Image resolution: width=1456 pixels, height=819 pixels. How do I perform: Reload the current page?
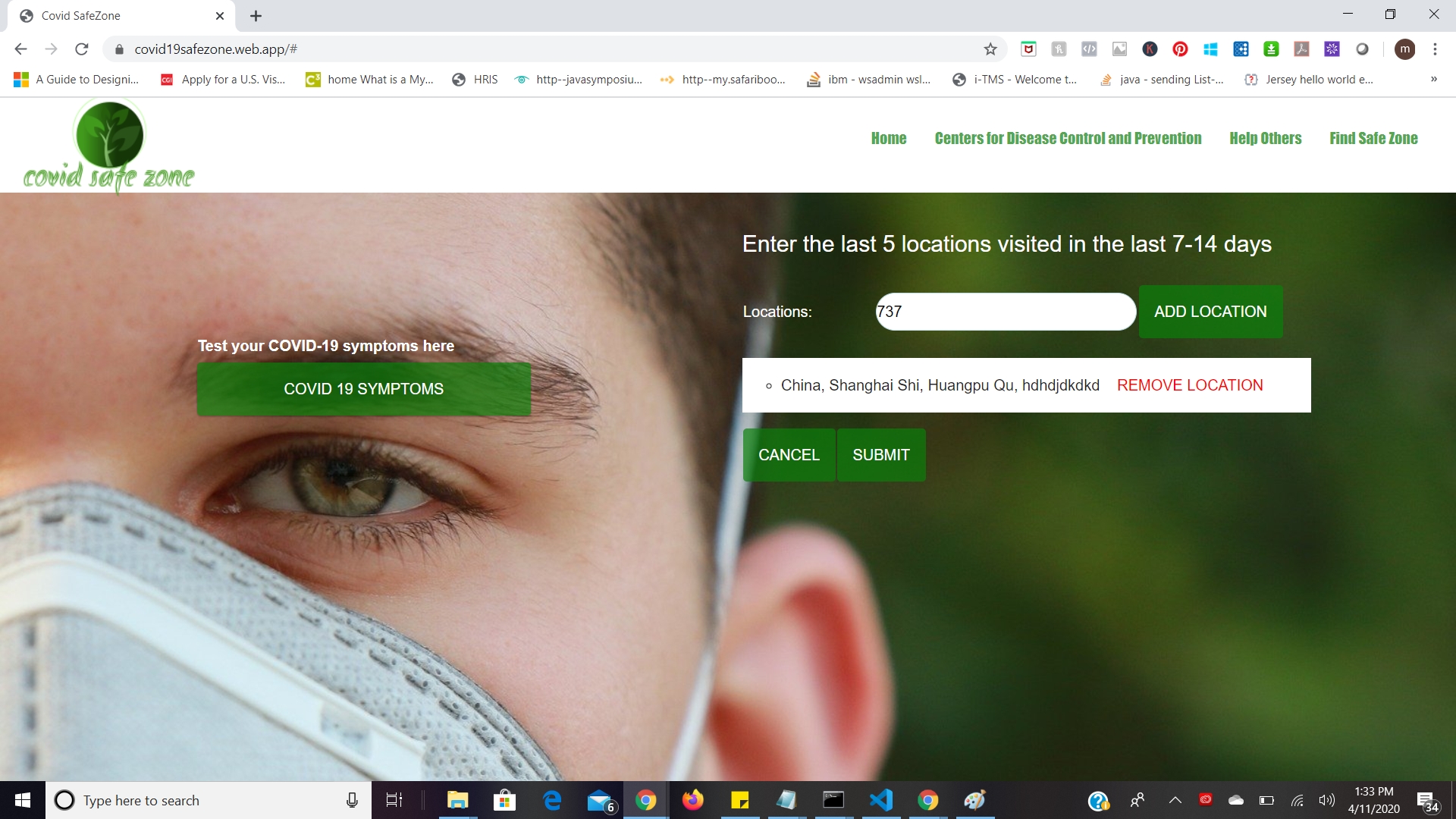coord(82,49)
